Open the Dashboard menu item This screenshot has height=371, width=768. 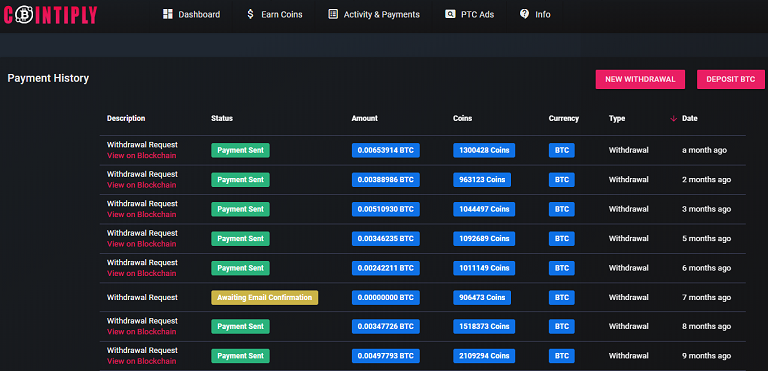[192, 15]
